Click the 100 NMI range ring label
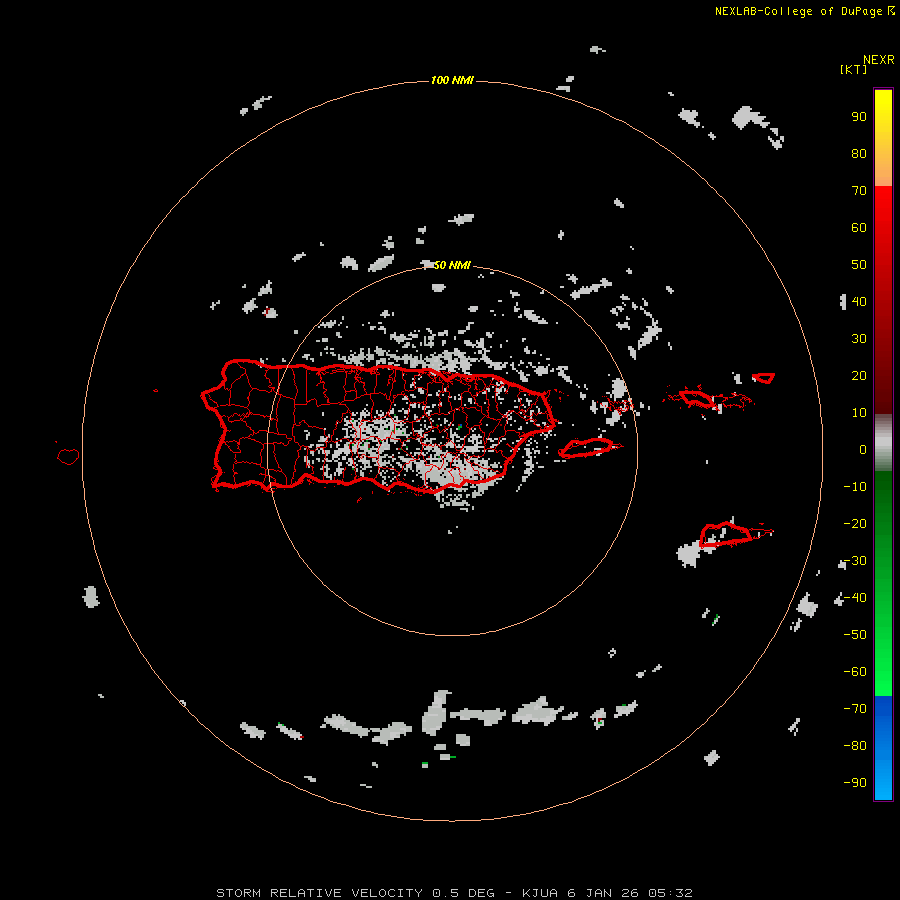The height and width of the screenshot is (900, 900). pyautogui.click(x=452, y=80)
